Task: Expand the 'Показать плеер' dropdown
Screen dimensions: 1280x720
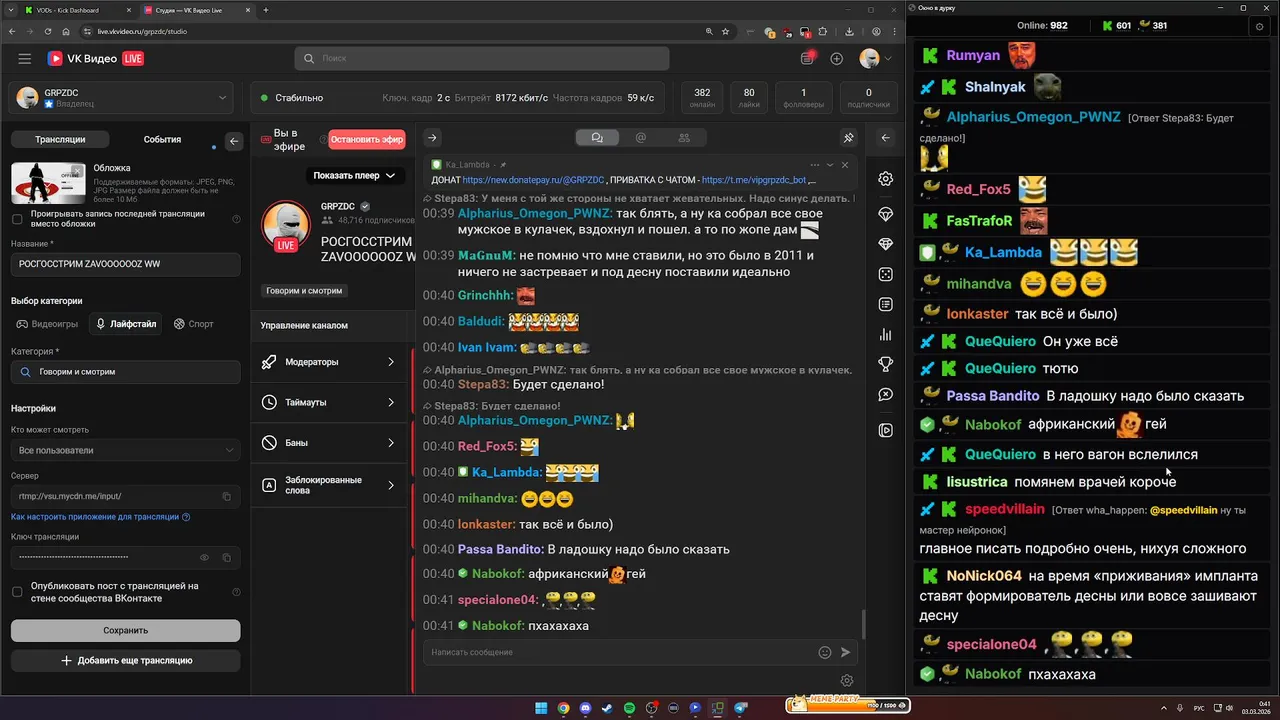Action: (354, 175)
